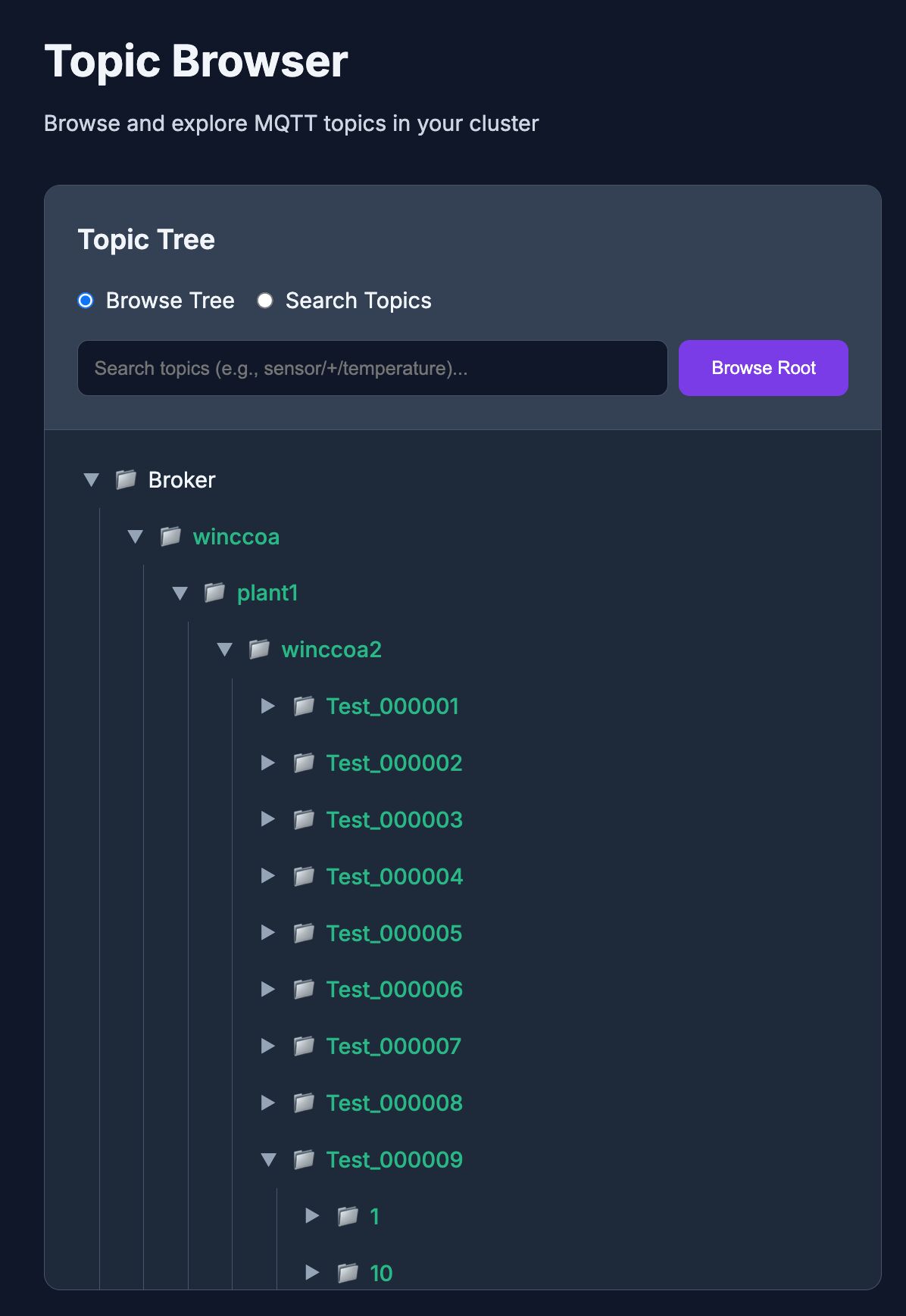This screenshot has height=1316, width=906.
Task: Open the Test_000006 topic label
Action: 394,989
